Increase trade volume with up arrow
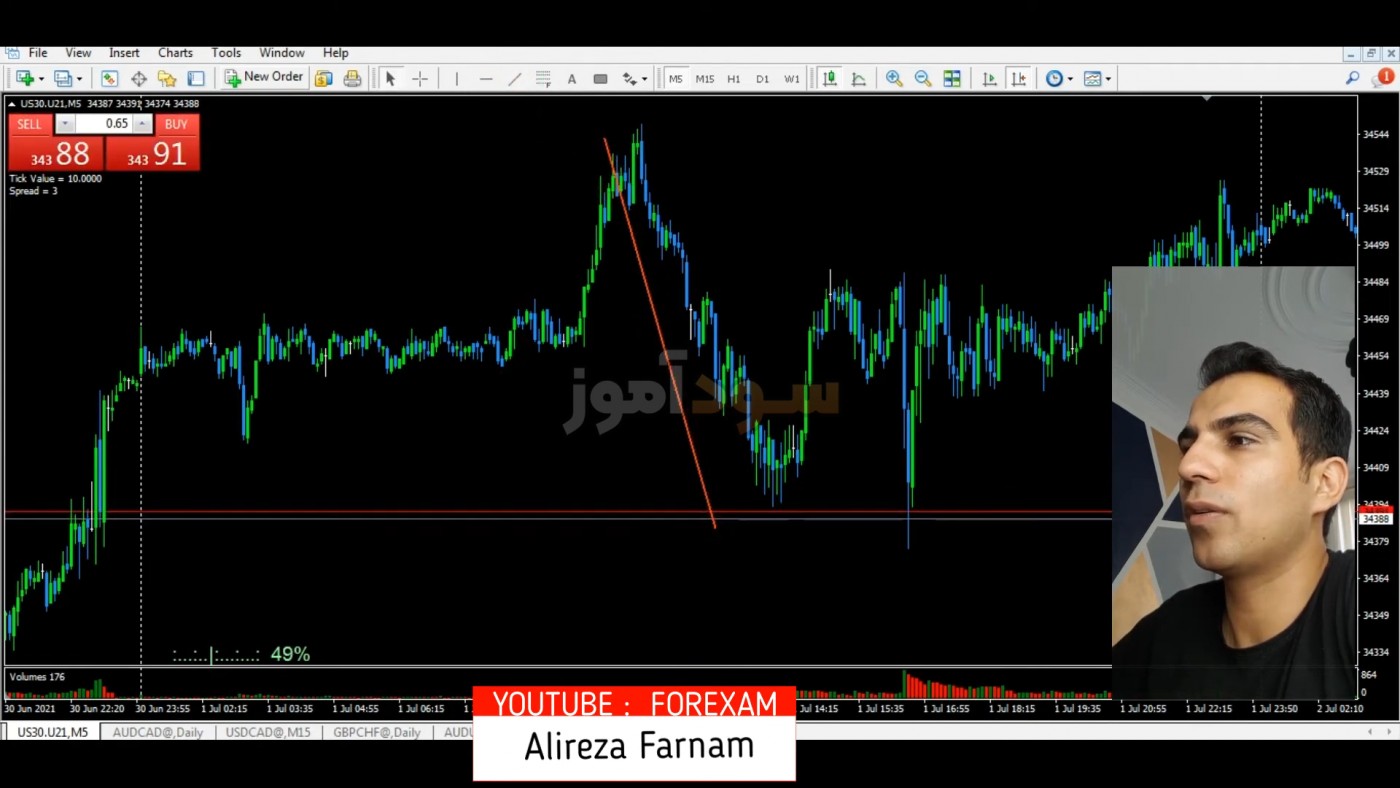 click(142, 124)
